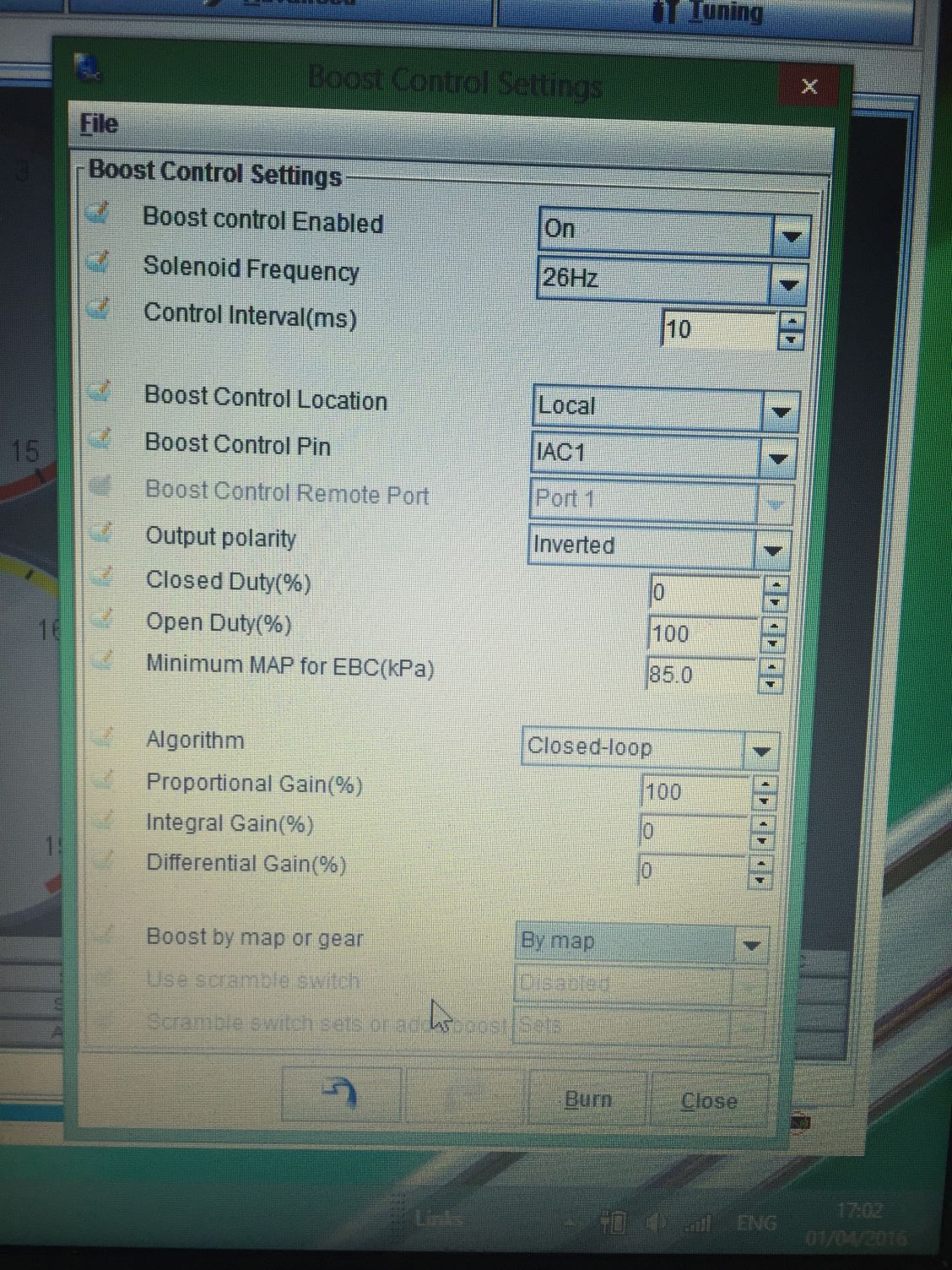The height and width of the screenshot is (1270, 952).
Task: Click the Proportional Gain(%) value field
Action: click(x=695, y=792)
